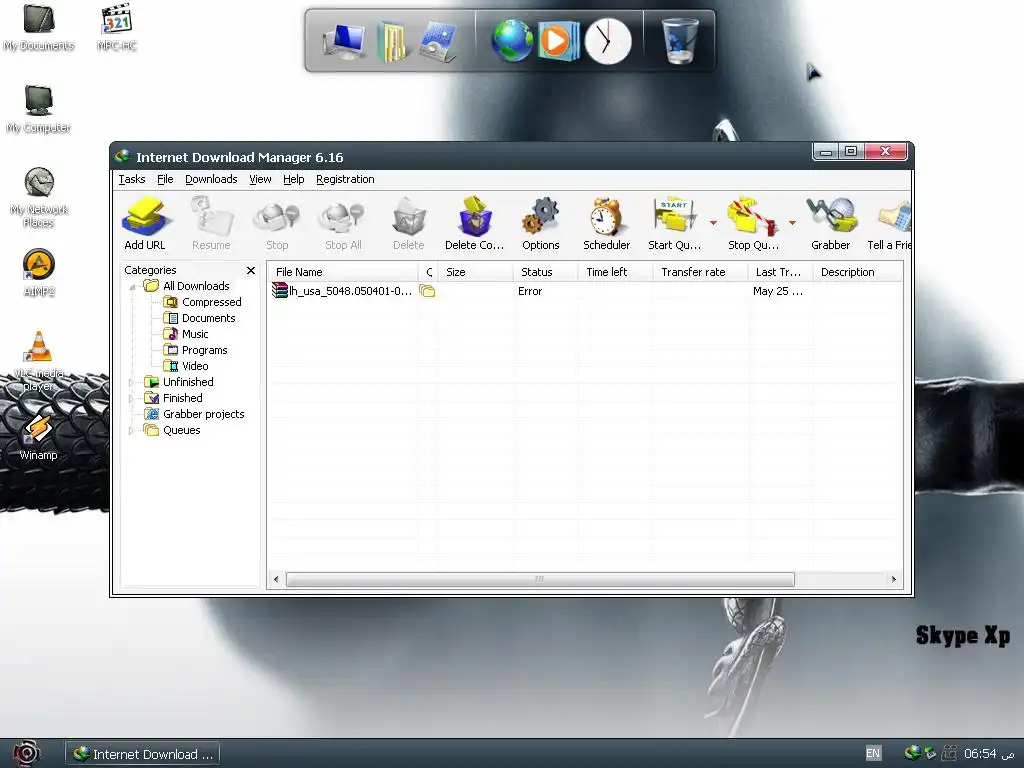
Task: Click the Stop All toolbar icon
Action: (343, 224)
